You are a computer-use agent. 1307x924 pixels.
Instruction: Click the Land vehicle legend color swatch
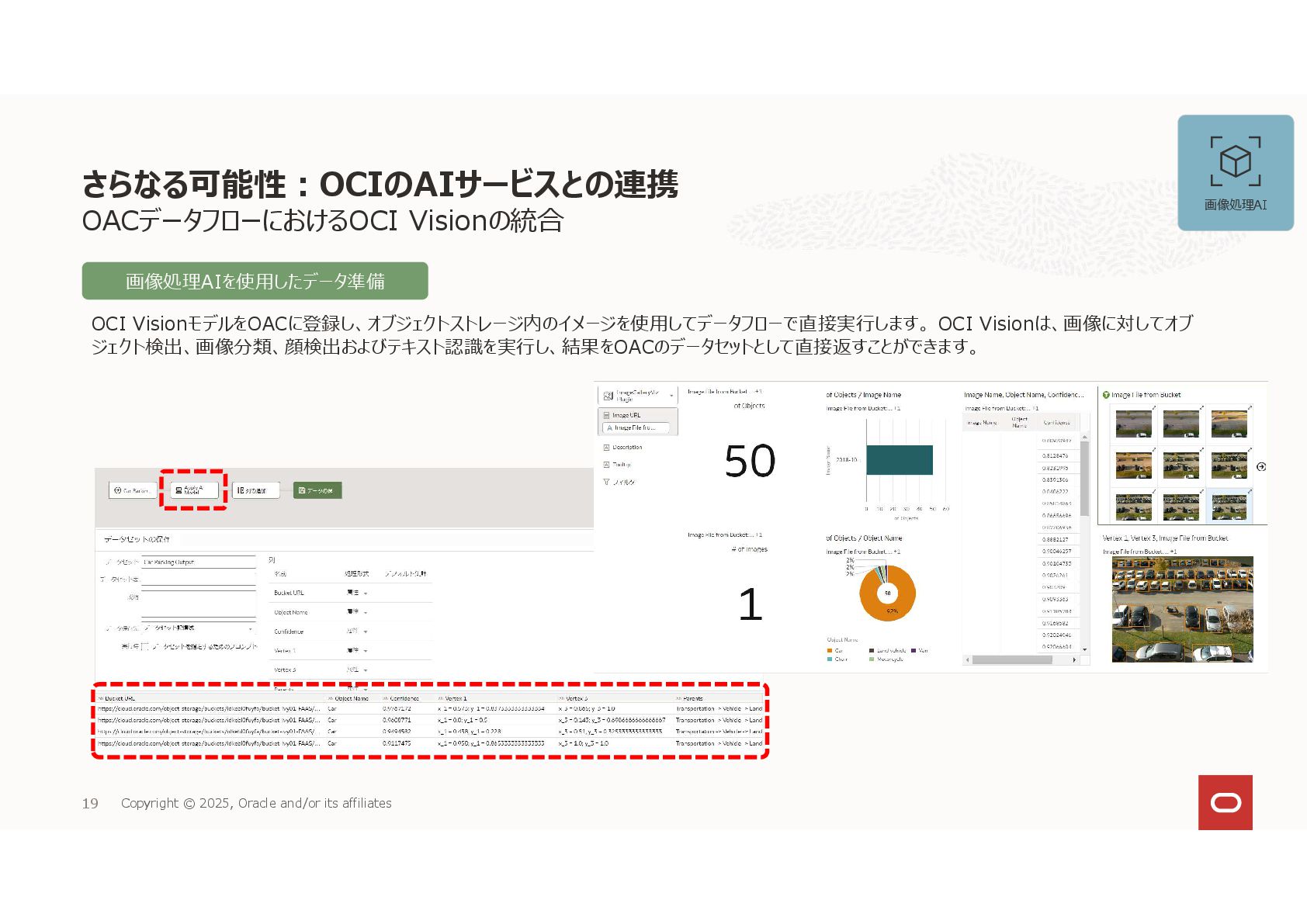pyautogui.click(x=872, y=650)
